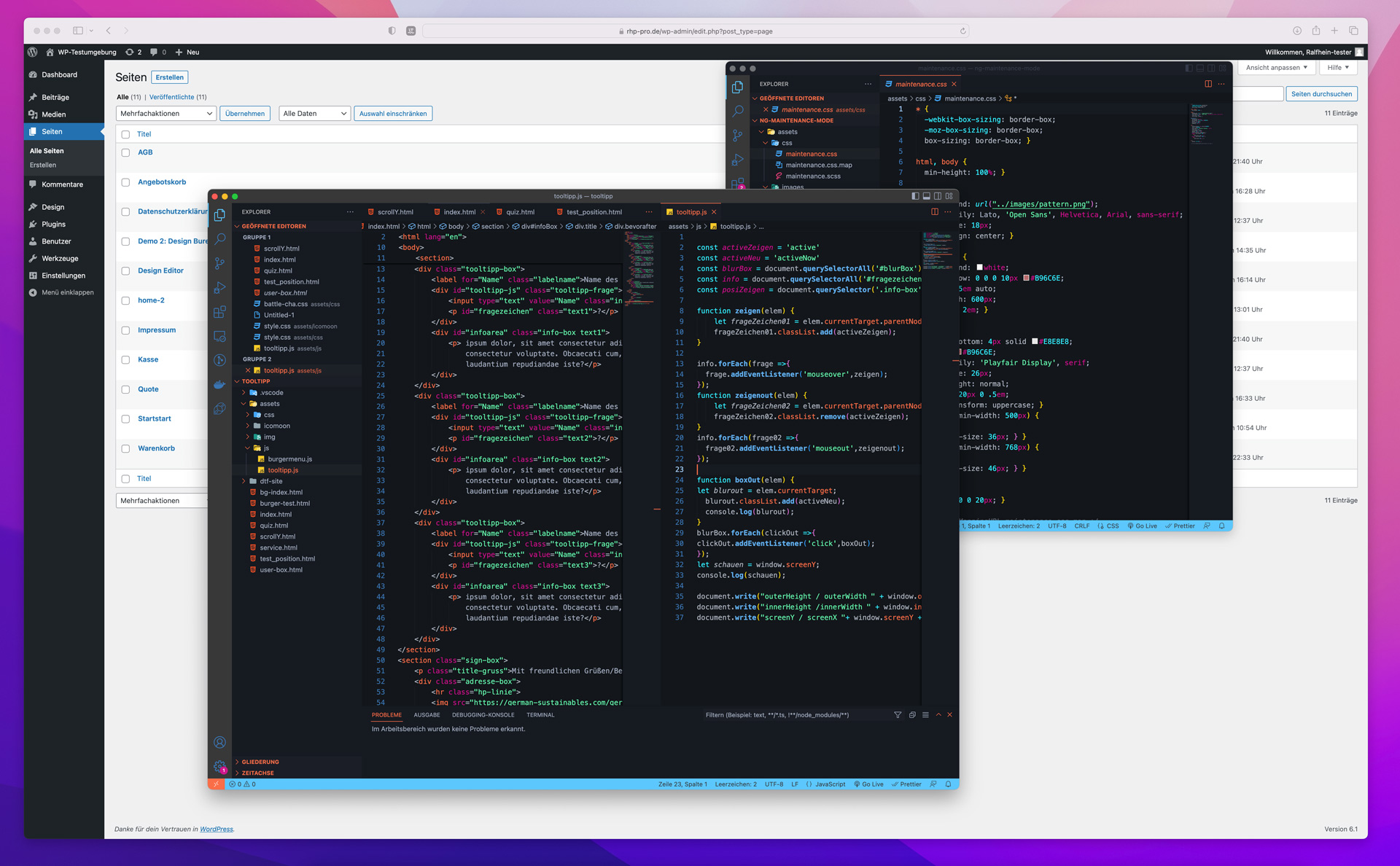
Task: Open Remote Explorer icon in tooltipp window
Action: (x=219, y=336)
